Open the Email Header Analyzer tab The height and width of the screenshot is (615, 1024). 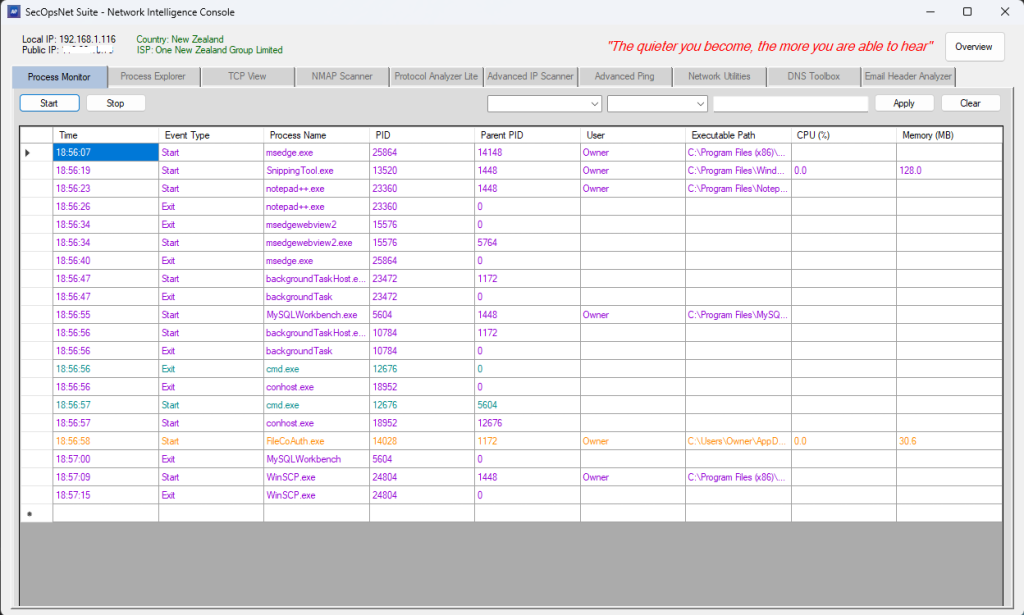pos(908,77)
